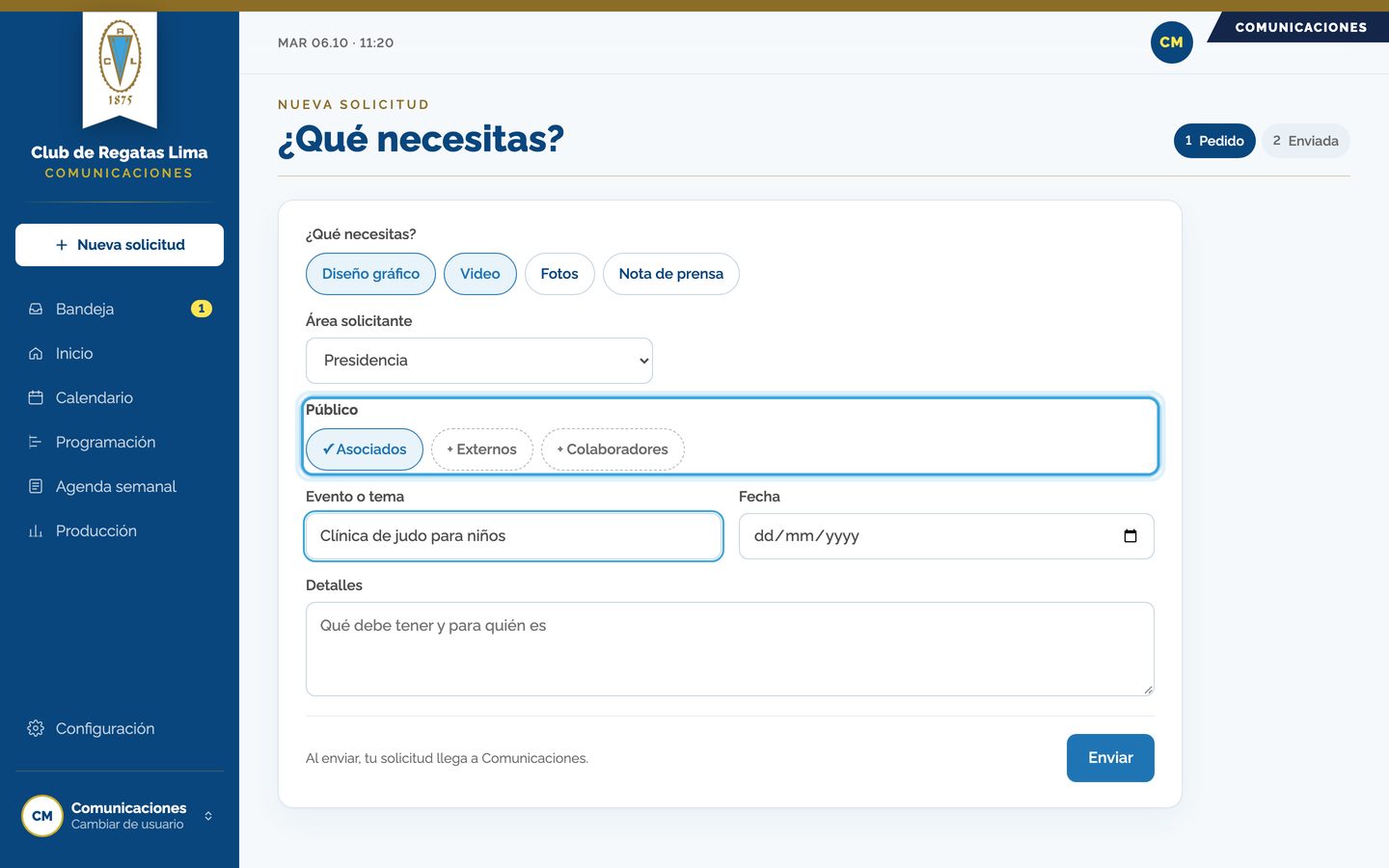The height and width of the screenshot is (868, 1389).
Task: Open the Área solicitante dropdown
Action: click(479, 361)
